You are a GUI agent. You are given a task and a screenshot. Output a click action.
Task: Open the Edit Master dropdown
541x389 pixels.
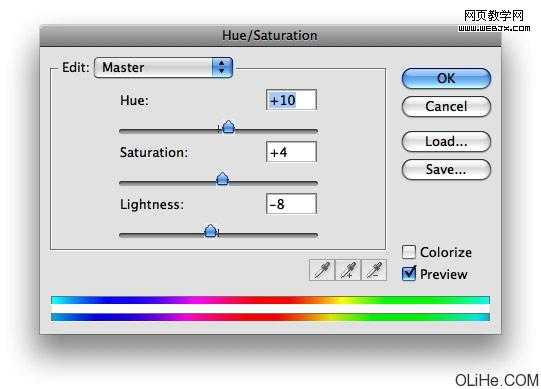coord(164,67)
